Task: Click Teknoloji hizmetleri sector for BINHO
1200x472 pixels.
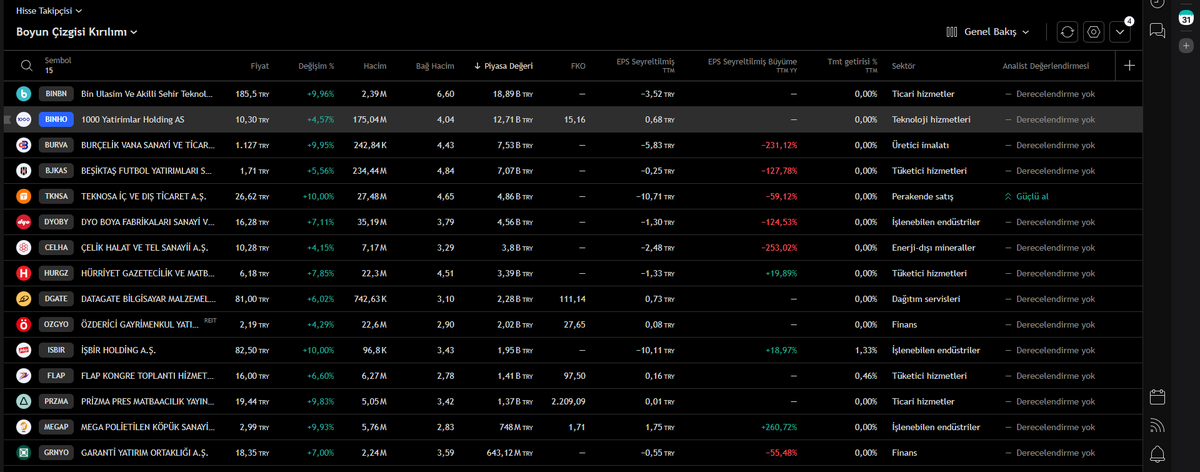Action: click(931, 119)
